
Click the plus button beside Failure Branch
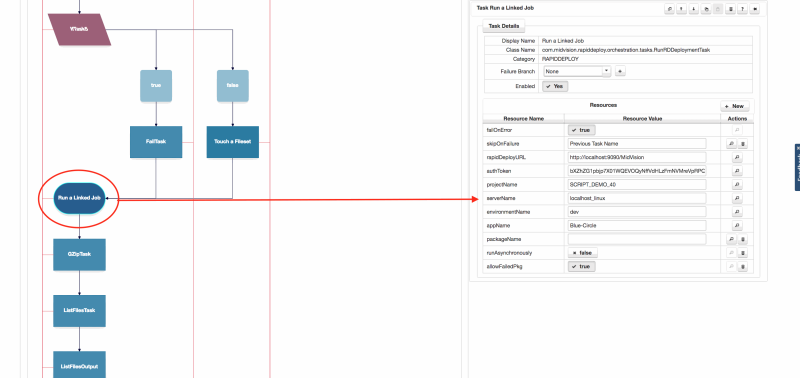620,71
